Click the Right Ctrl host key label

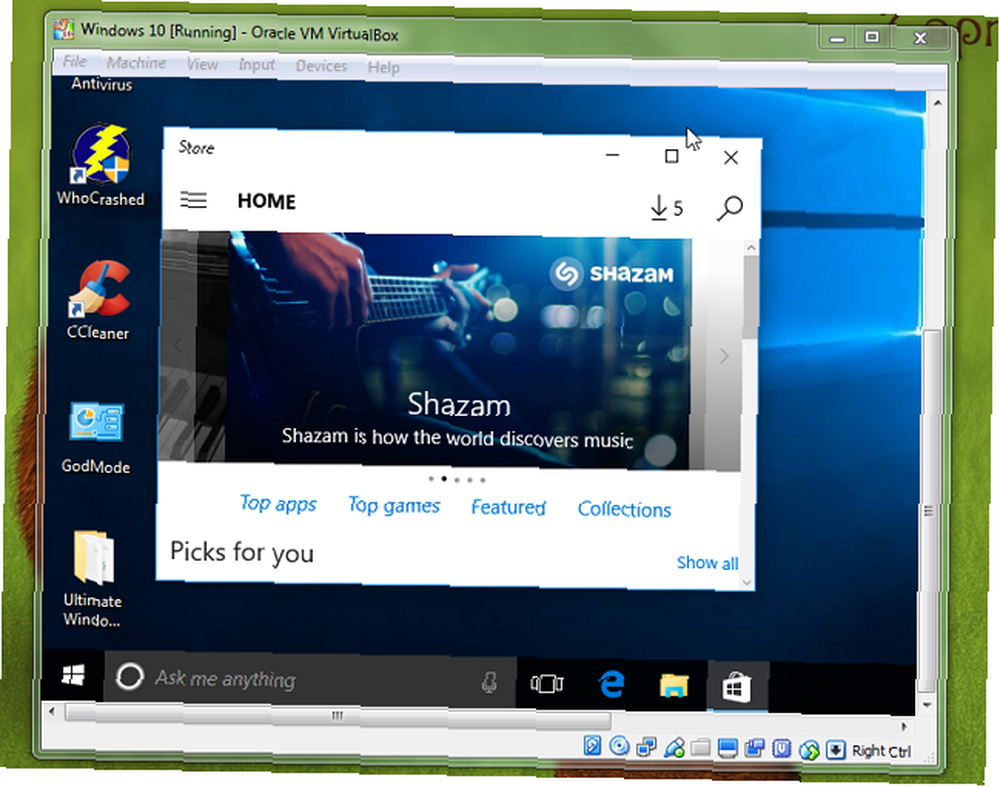(881, 751)
